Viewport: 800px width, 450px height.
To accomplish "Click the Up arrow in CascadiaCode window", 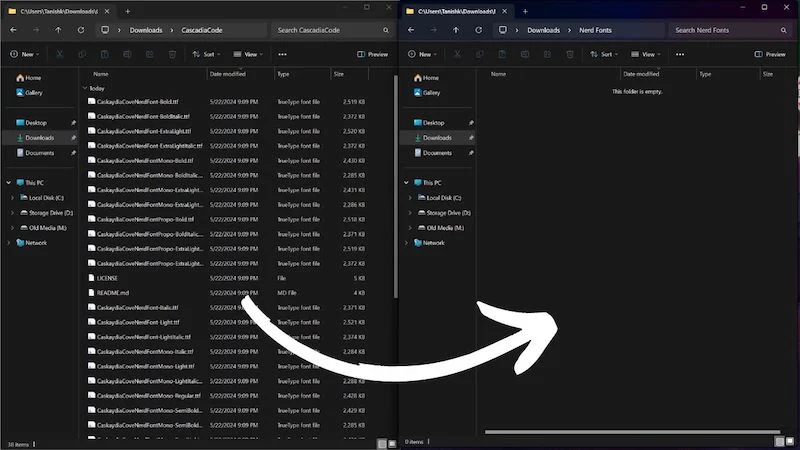I will click(58, 30).
